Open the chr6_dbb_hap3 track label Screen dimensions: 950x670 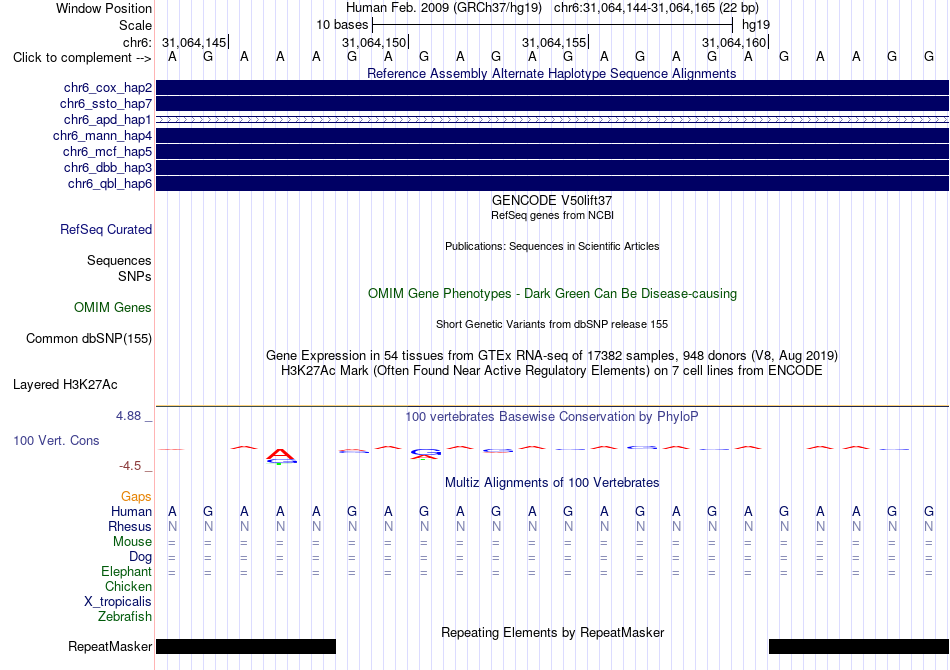tap(108, 167)
